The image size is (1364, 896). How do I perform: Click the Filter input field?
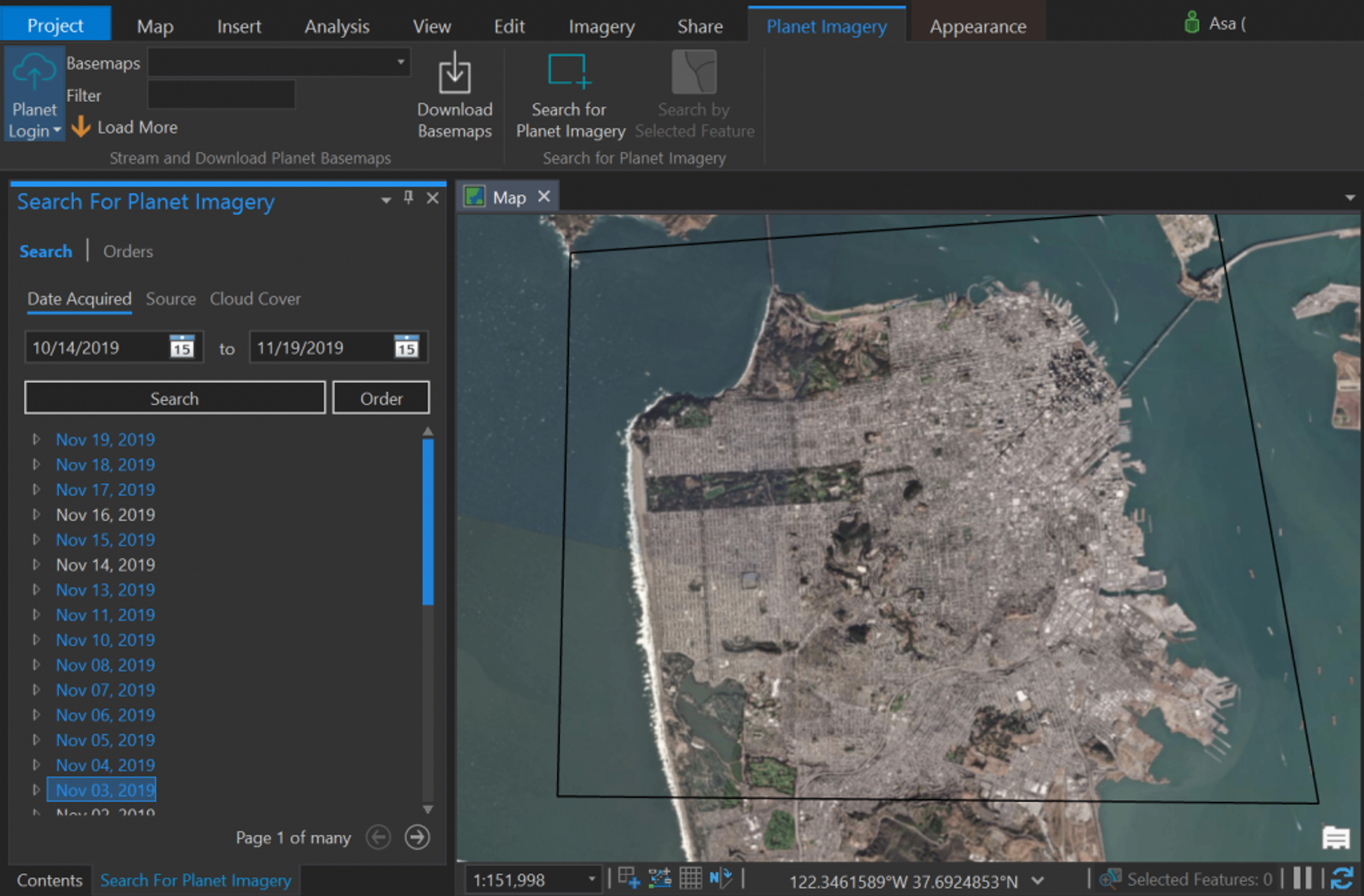pos(221,95)
